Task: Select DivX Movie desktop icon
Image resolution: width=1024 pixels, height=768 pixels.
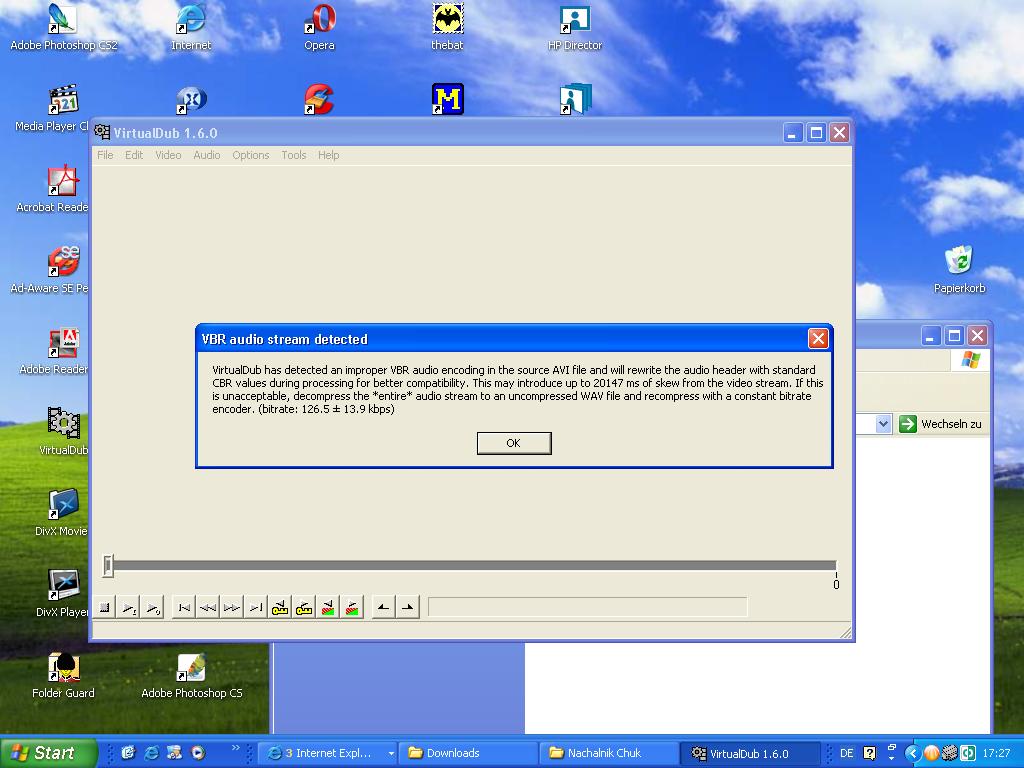Action: [62, 513]
